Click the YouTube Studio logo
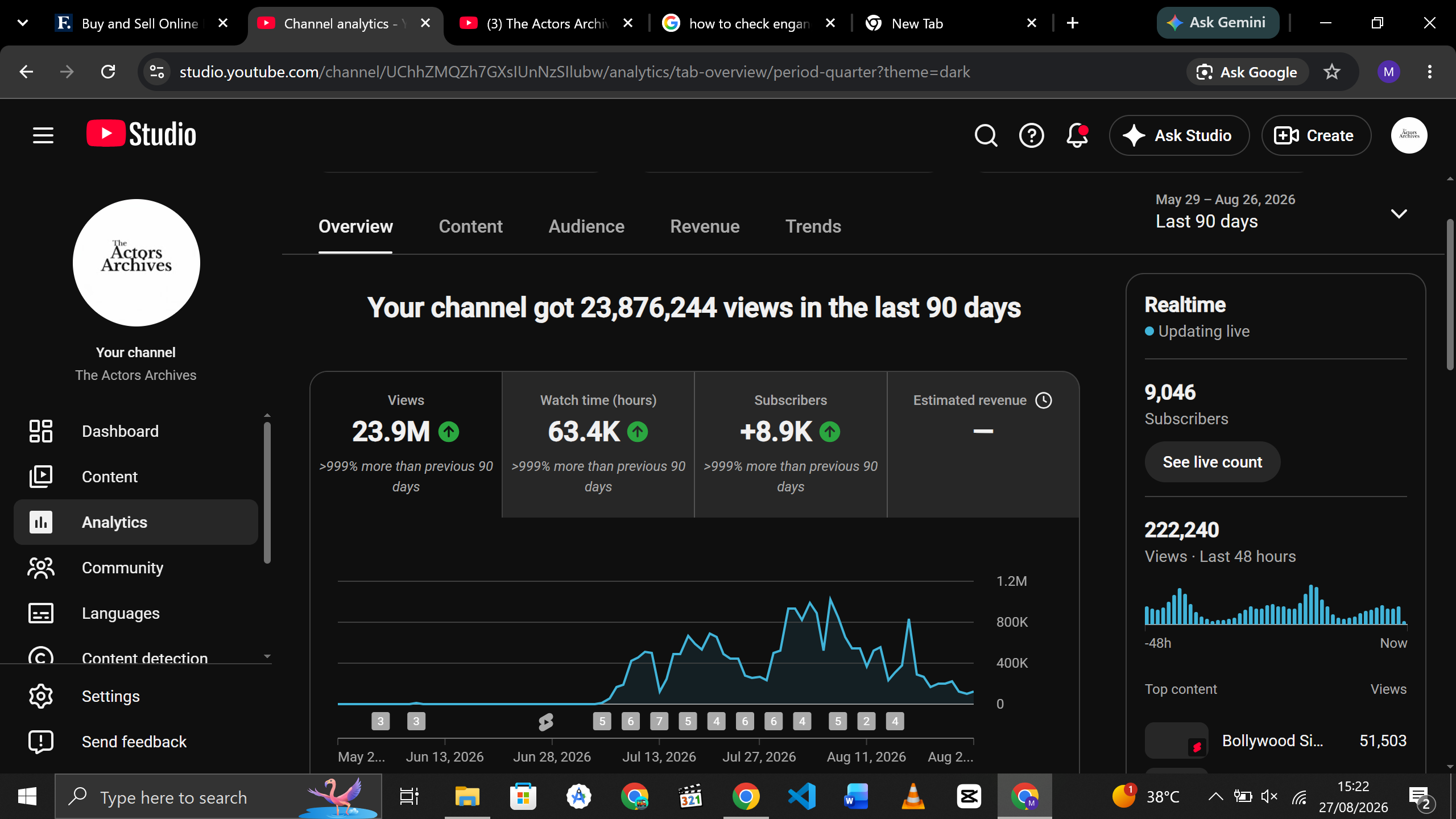The image size is (1456, 819). (141, 134)
